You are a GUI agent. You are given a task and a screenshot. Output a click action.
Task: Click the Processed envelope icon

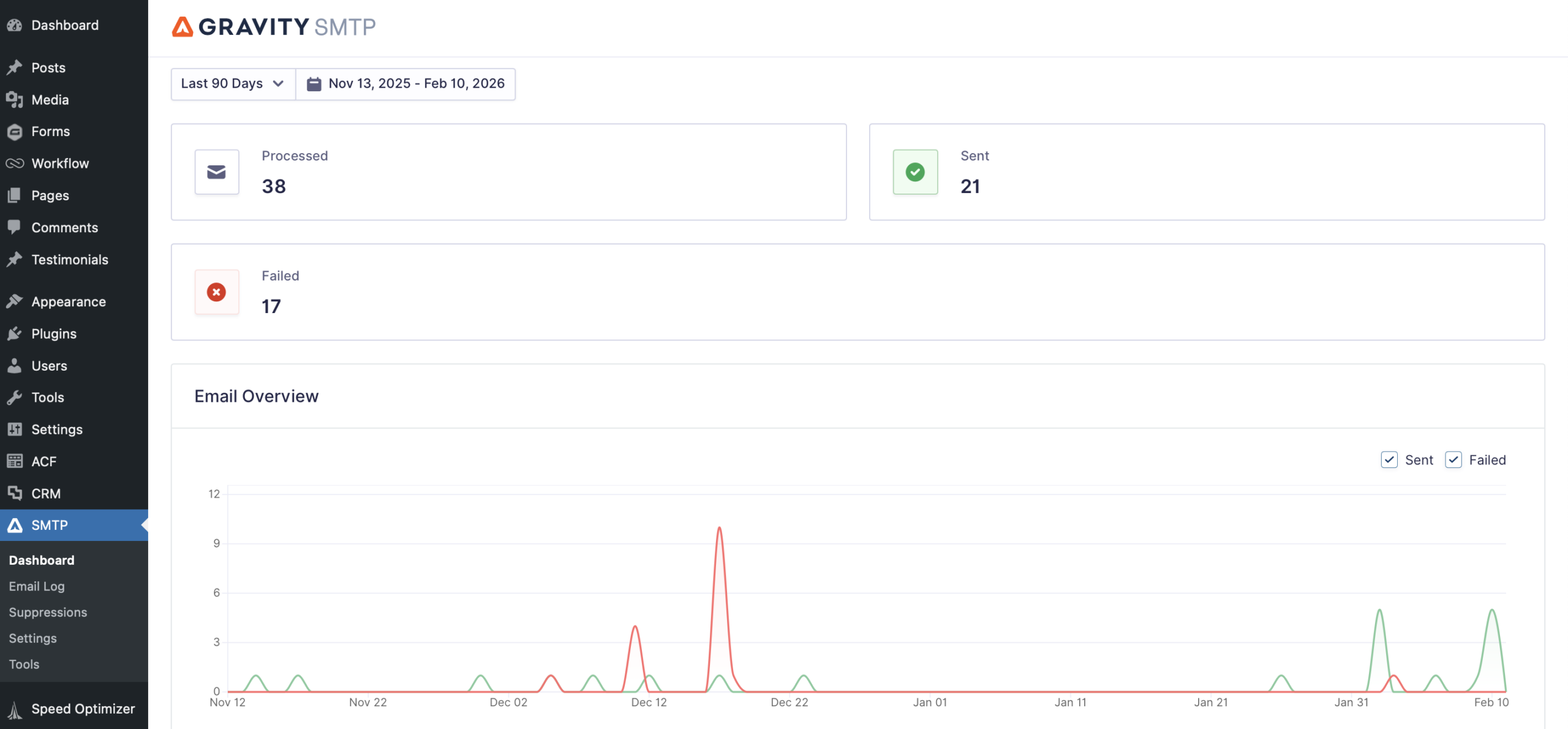[216, 172]
